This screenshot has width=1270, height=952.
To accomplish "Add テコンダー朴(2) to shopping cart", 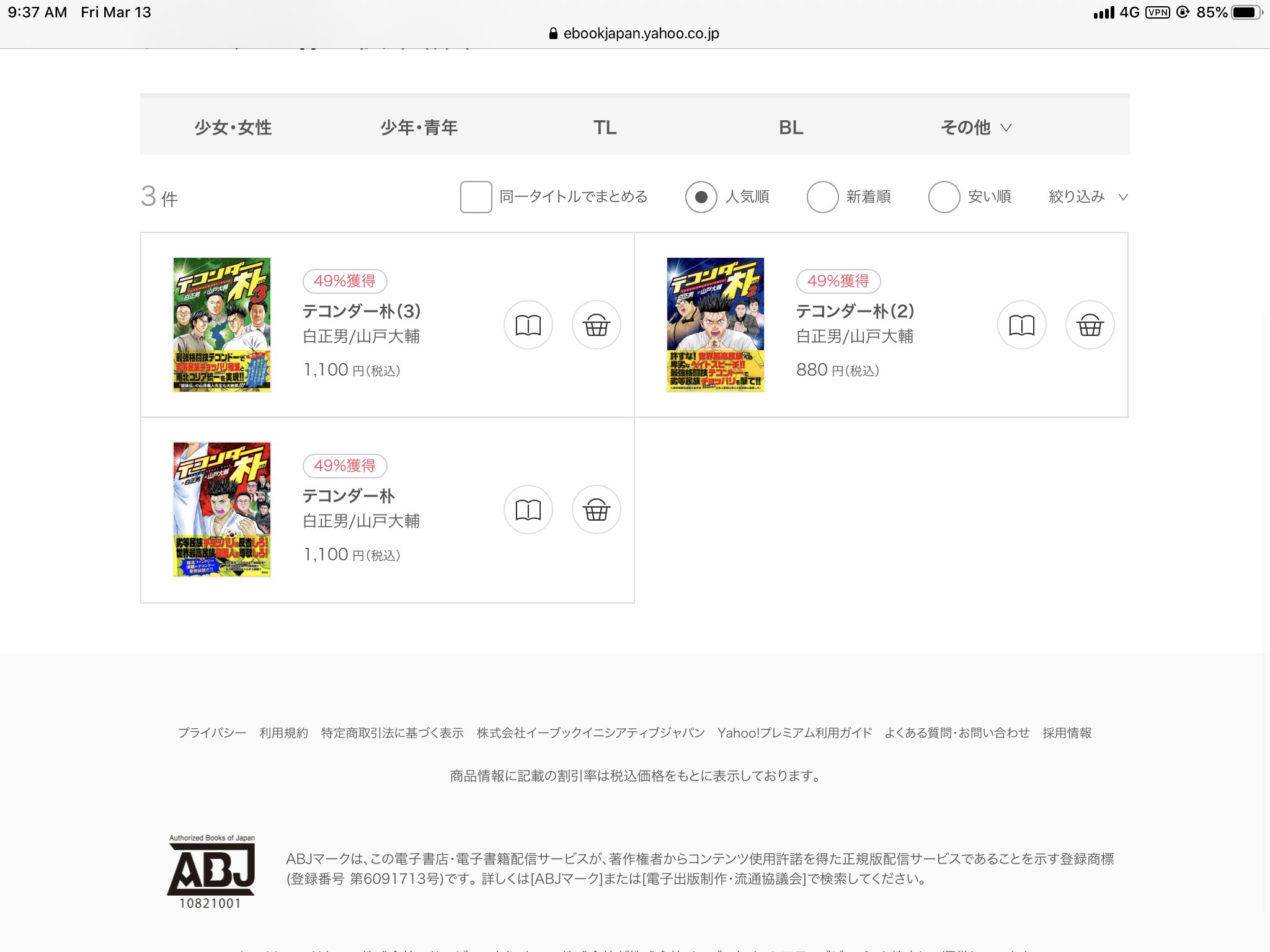I will click(1090, 325).
